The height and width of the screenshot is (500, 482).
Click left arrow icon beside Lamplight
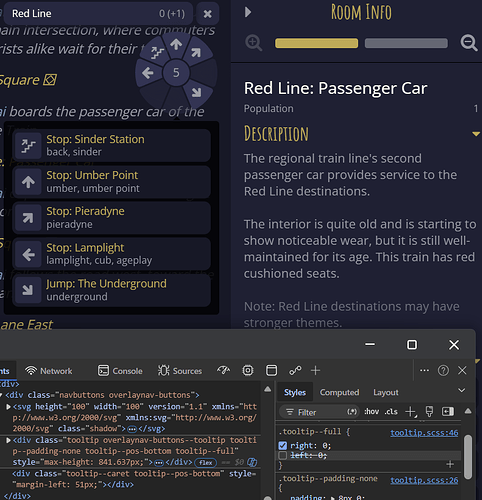click(28, 255)
